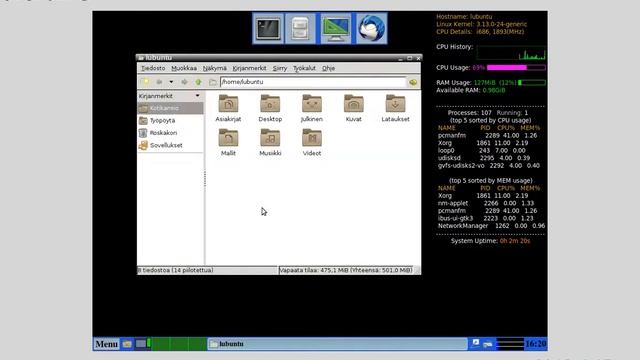
Task: Go up to the parent folder
Action: [x=198, y=82]
